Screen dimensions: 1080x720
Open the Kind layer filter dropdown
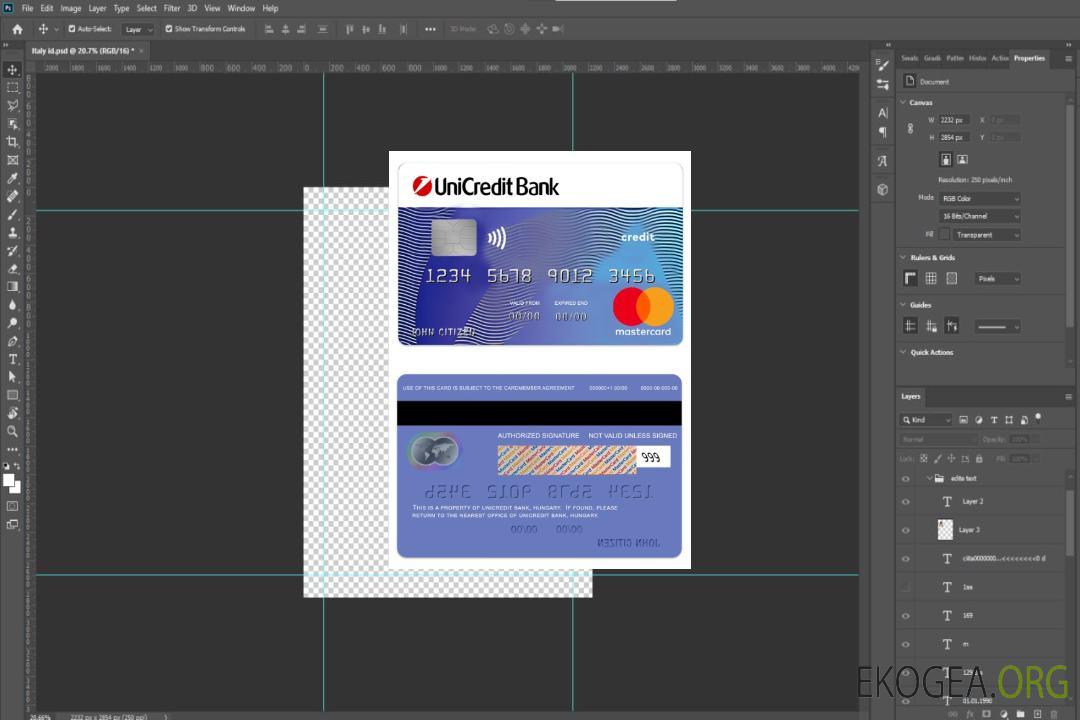click(926, 420)
